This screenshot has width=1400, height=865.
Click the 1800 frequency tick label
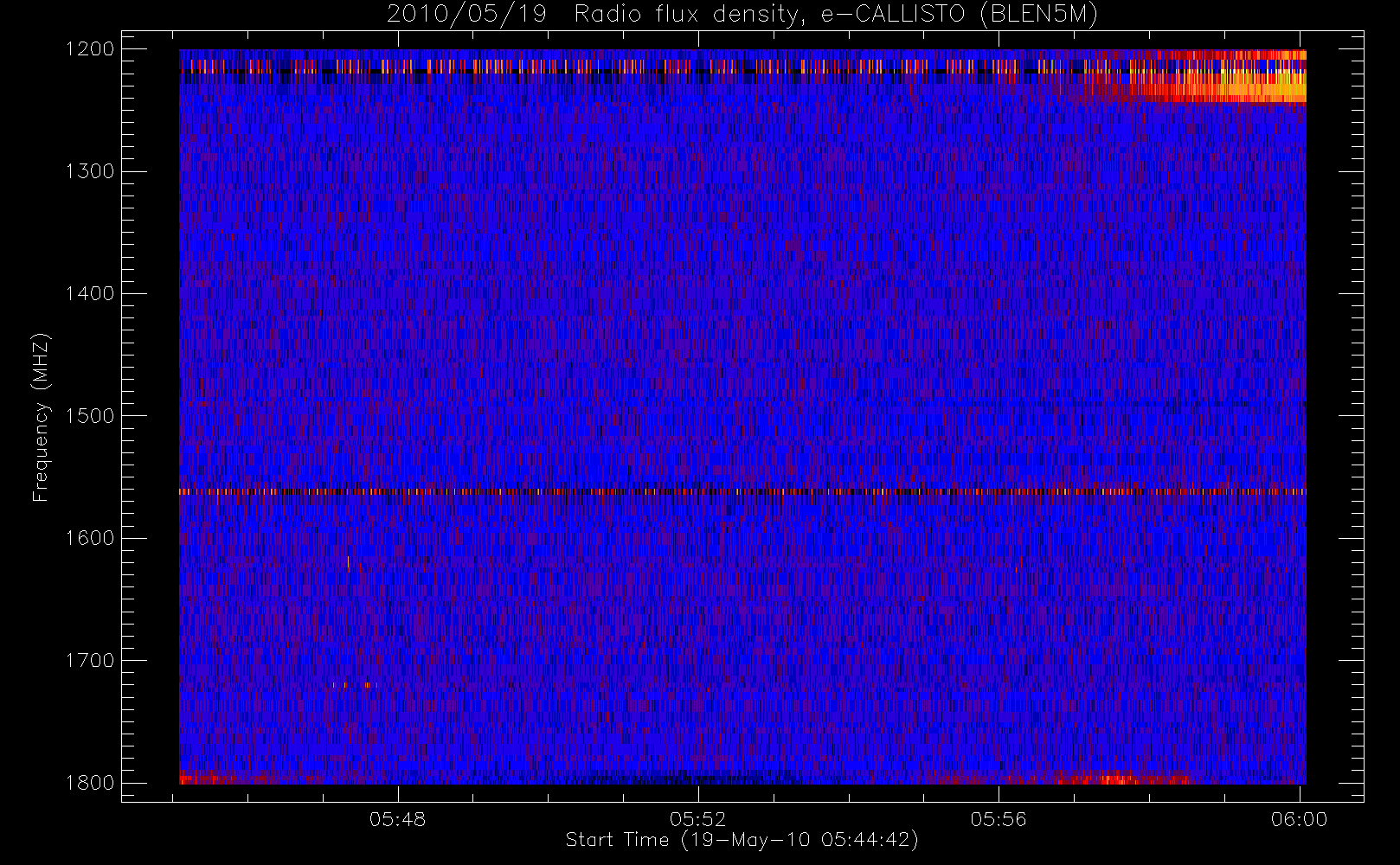pyautogui.click(x=90, y=783)
